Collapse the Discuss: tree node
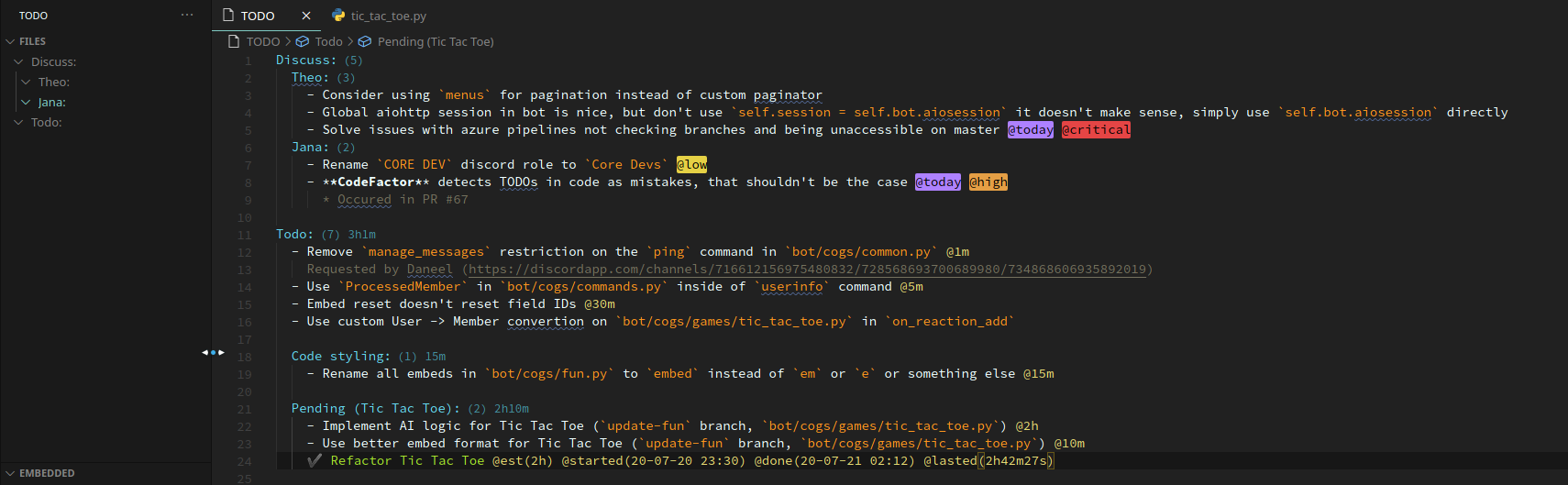 (18, 61)
